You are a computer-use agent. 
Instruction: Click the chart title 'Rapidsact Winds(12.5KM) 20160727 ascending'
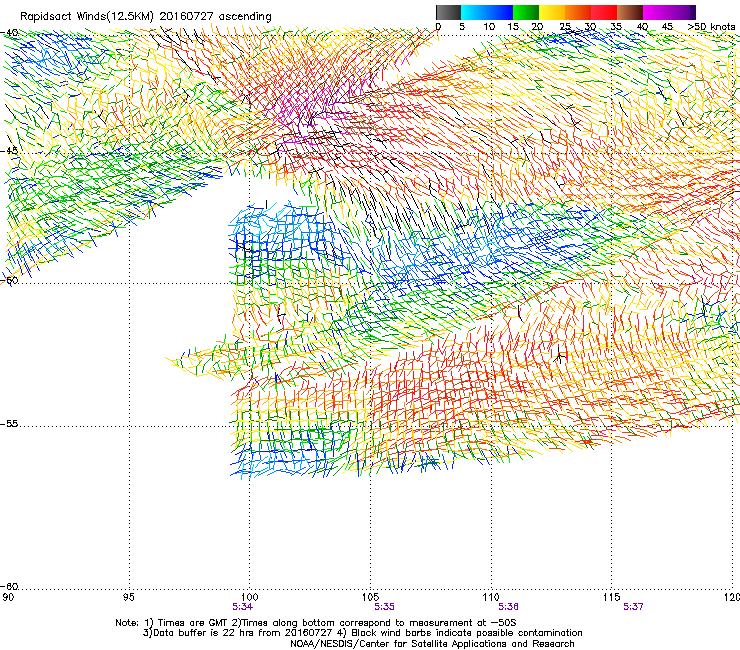coord(146,17)
